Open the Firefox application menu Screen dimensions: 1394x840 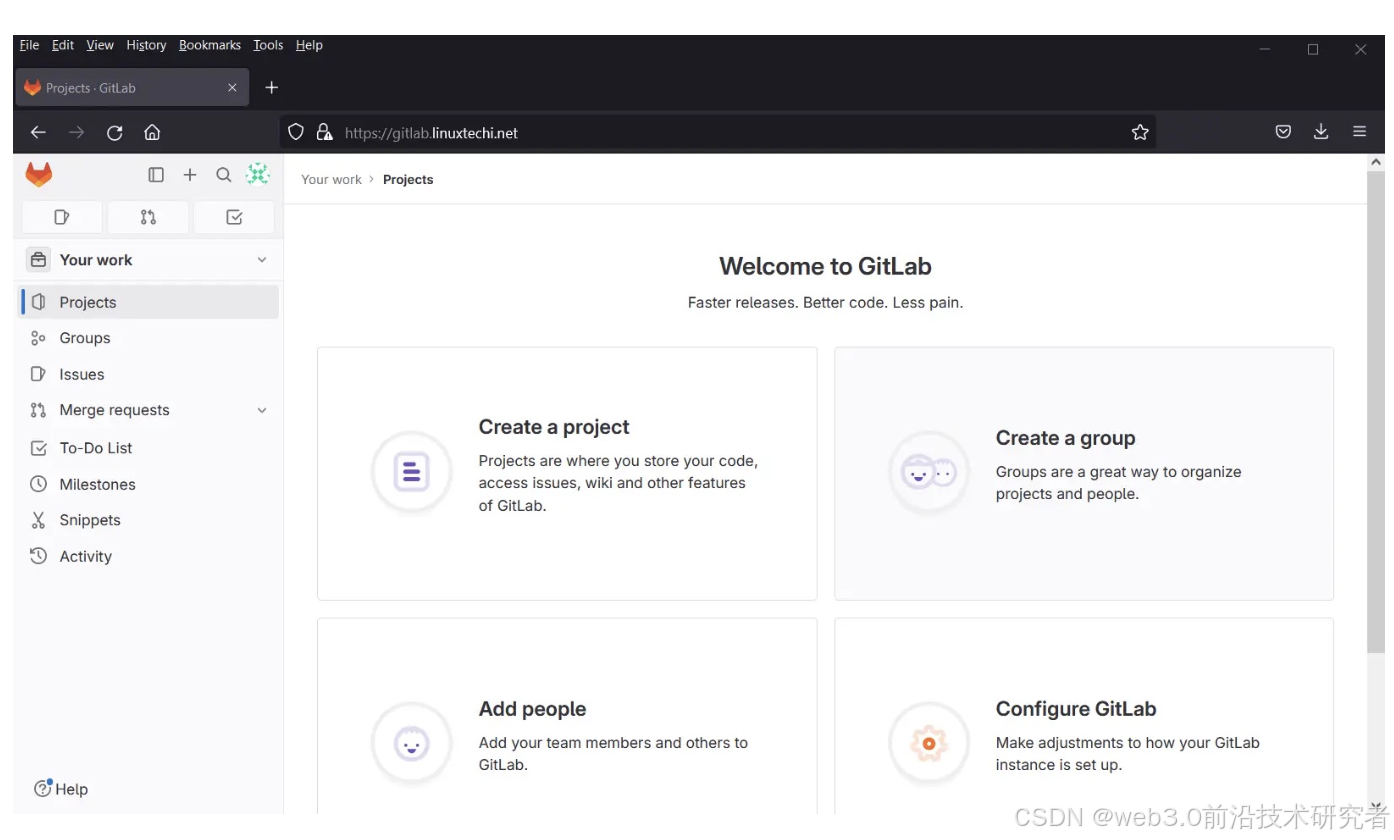[x=1360, y=131]
